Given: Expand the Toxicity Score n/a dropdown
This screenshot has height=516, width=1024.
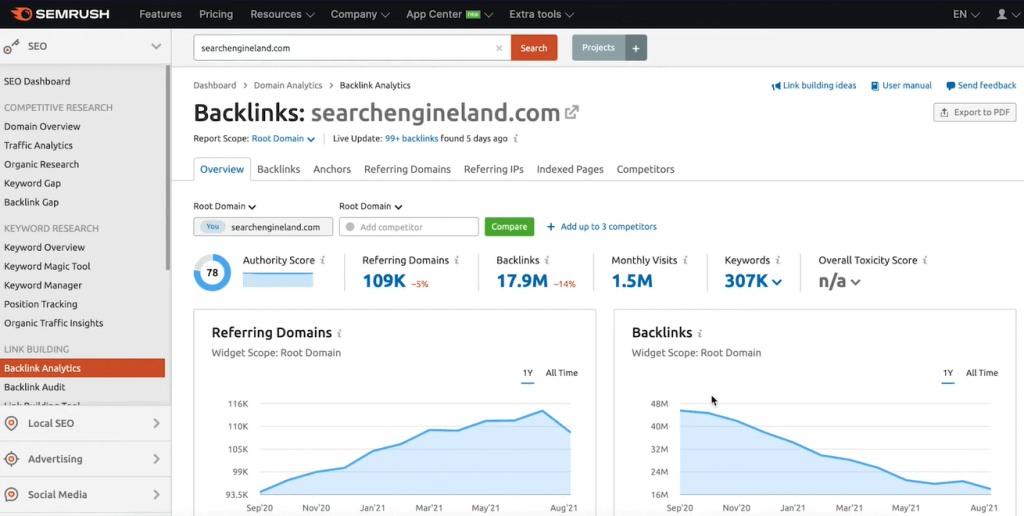Looking at the screenshot, I should click(856, 282).
